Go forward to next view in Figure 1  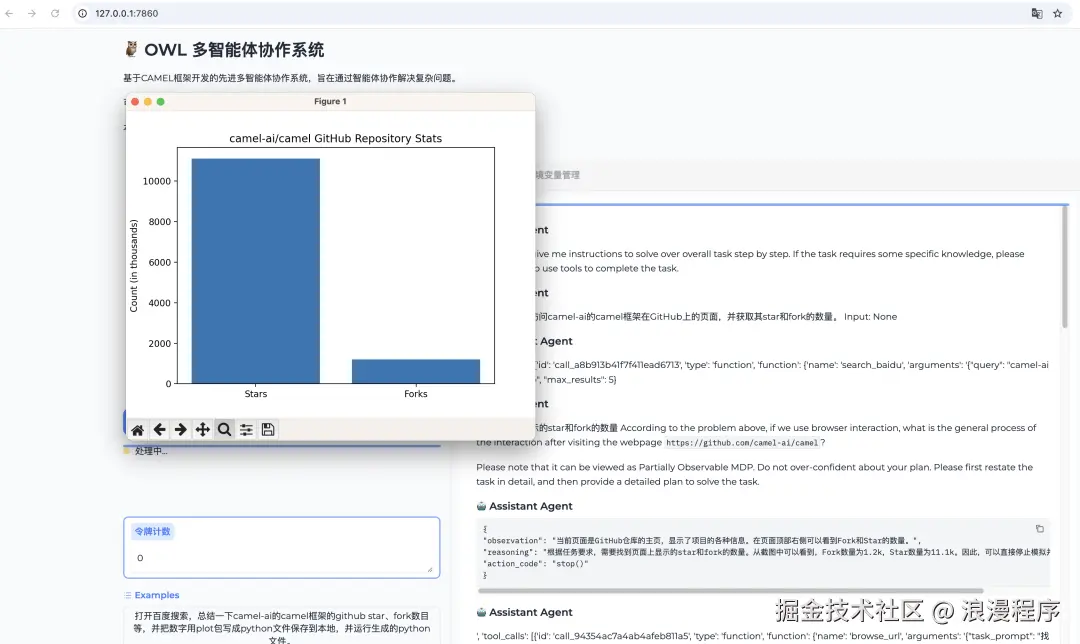180,430
